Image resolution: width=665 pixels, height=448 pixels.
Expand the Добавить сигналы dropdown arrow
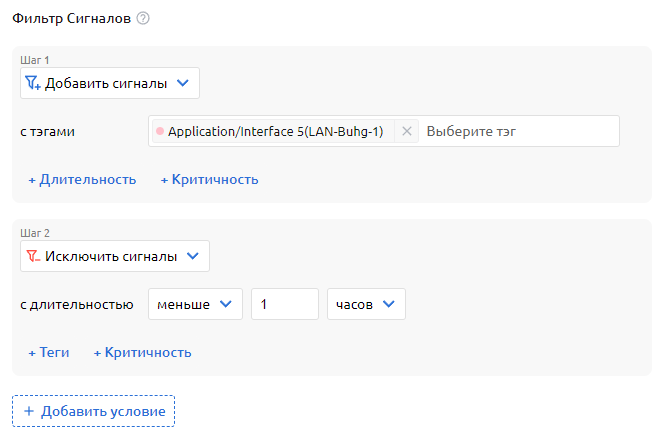pos(182,83)
